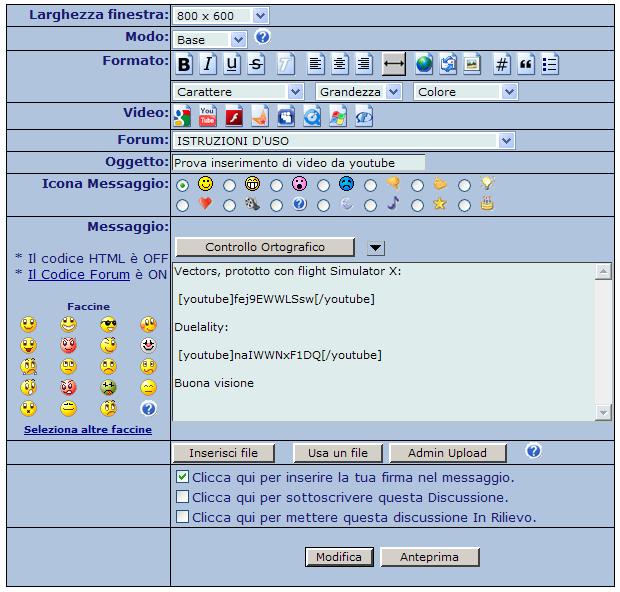The image size is (620, 592).
Task: Click the orange video icon after Flash
Action: (260, 116)
